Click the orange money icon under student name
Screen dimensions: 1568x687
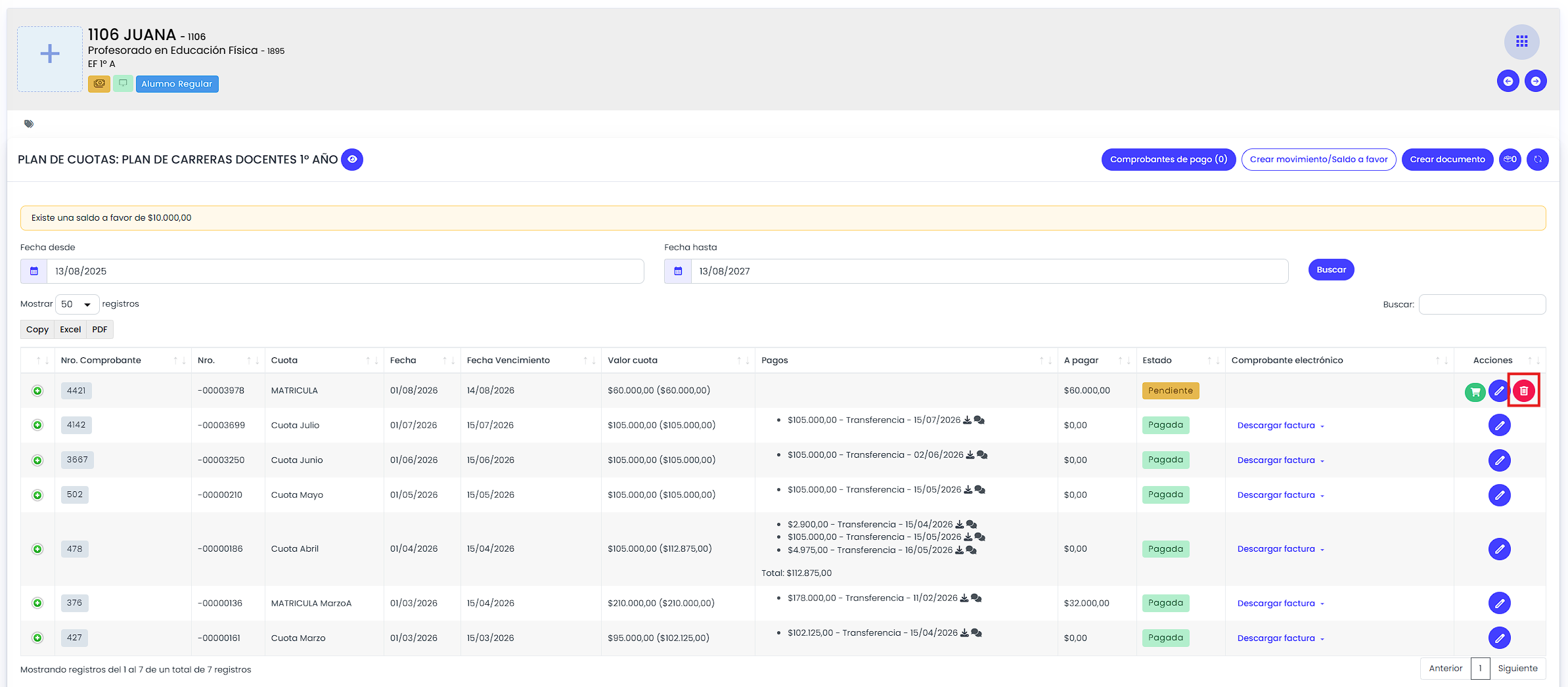pos(99,83)
